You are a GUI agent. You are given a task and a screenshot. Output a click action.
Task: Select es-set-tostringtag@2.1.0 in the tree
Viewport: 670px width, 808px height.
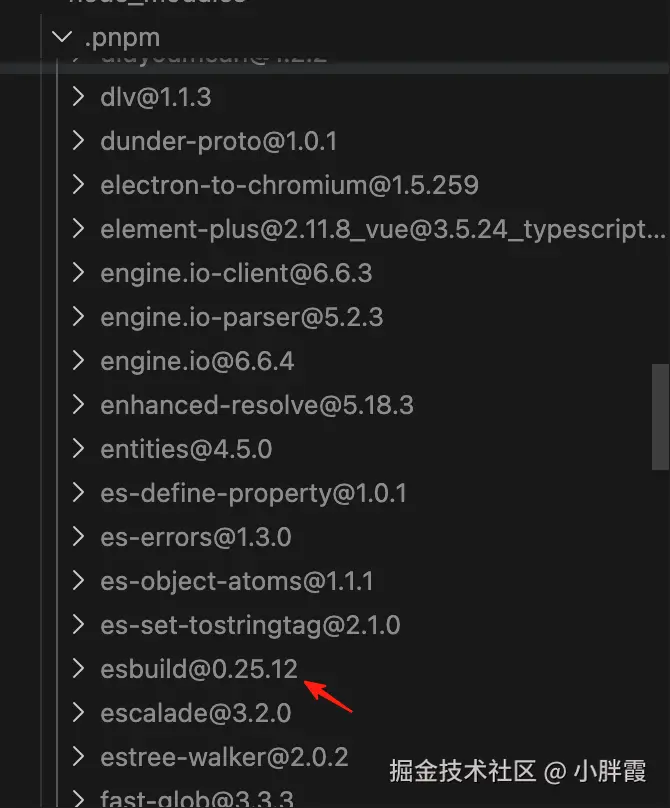[x=250, y=626]
